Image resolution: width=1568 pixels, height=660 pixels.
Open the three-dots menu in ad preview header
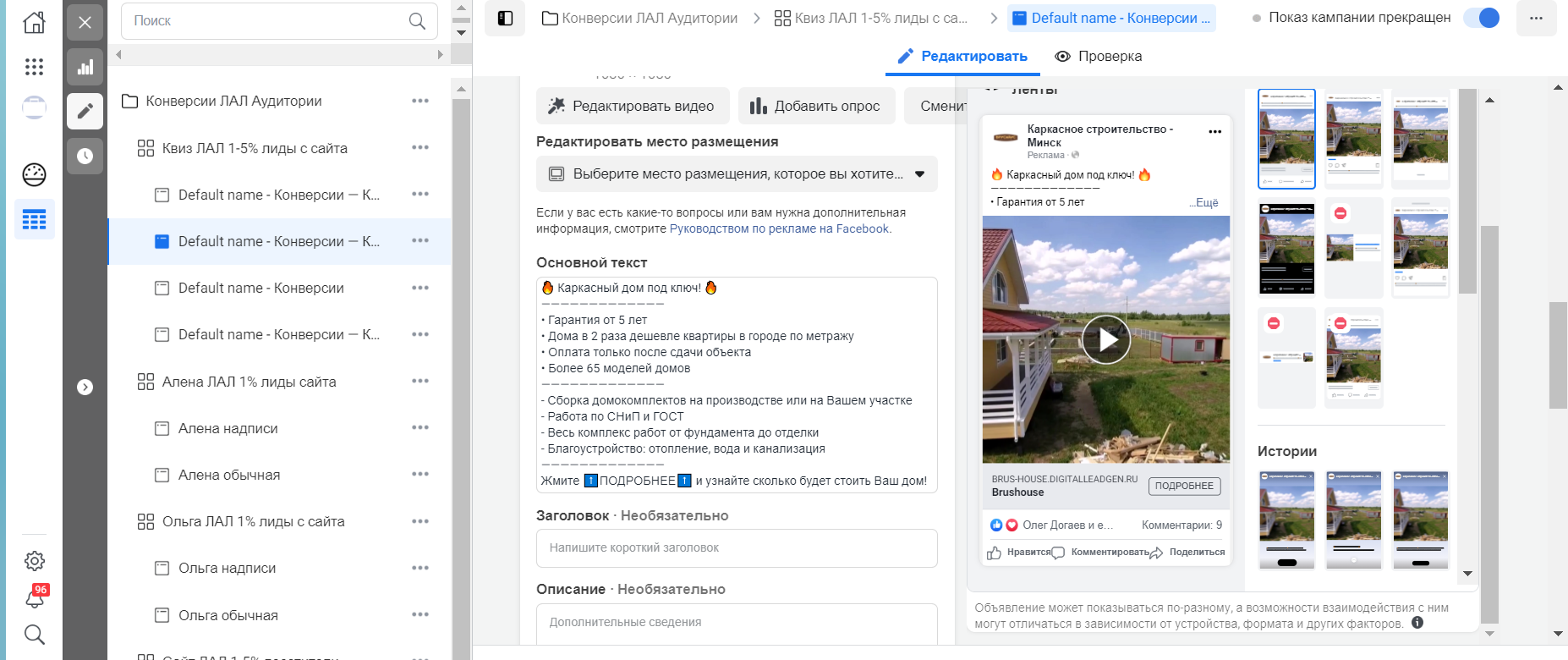[x=1215, y=132]
